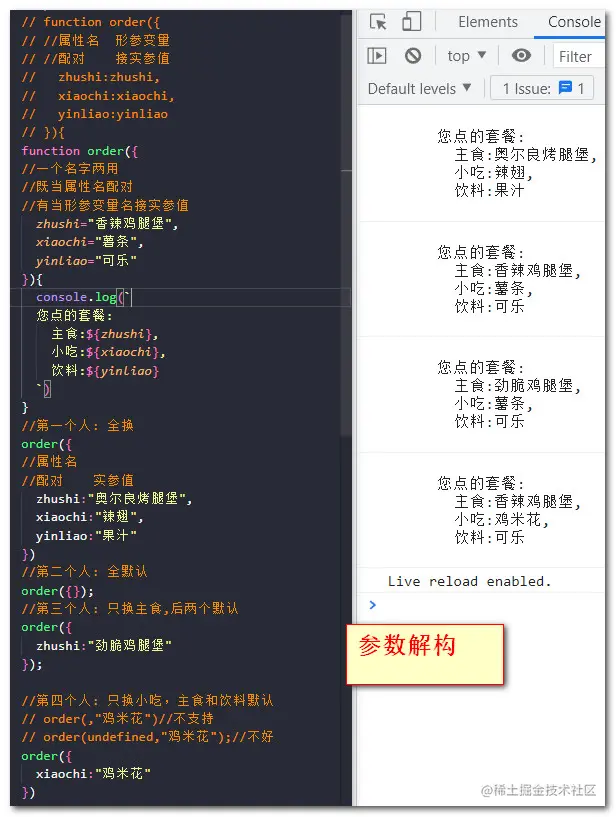
Task: Click the line xiaochi:"辣翅"
Action: [x=90, y=517]
